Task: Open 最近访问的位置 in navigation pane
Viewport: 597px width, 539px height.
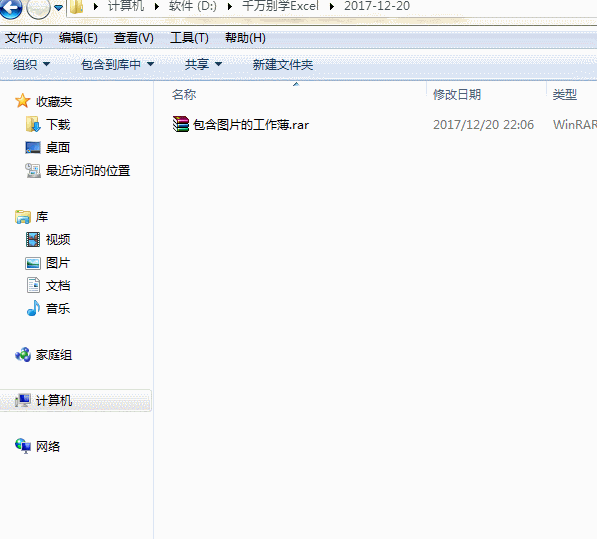Action: pos(88,171)
